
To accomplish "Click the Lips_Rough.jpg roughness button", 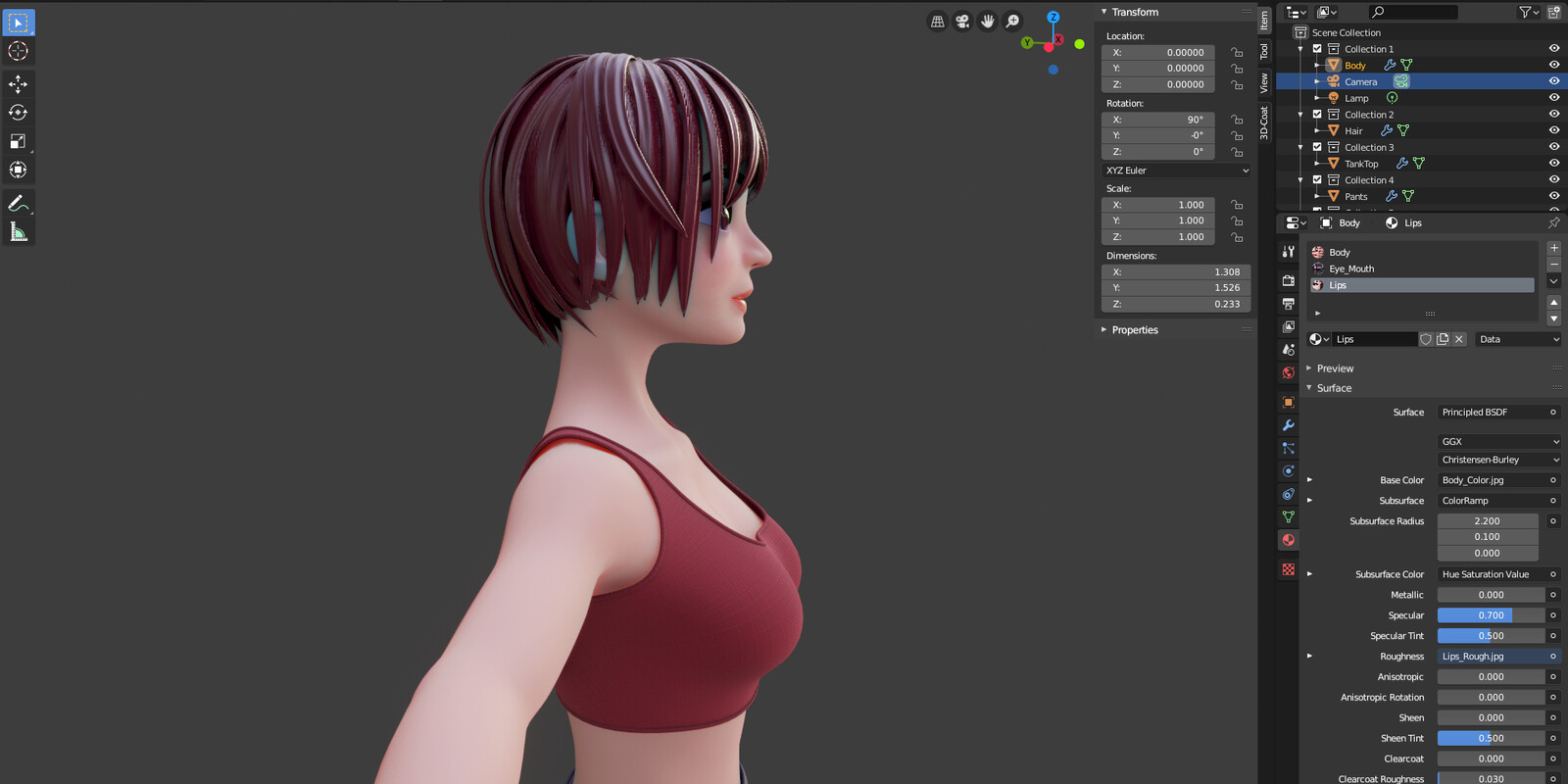I will [1493, 657].
